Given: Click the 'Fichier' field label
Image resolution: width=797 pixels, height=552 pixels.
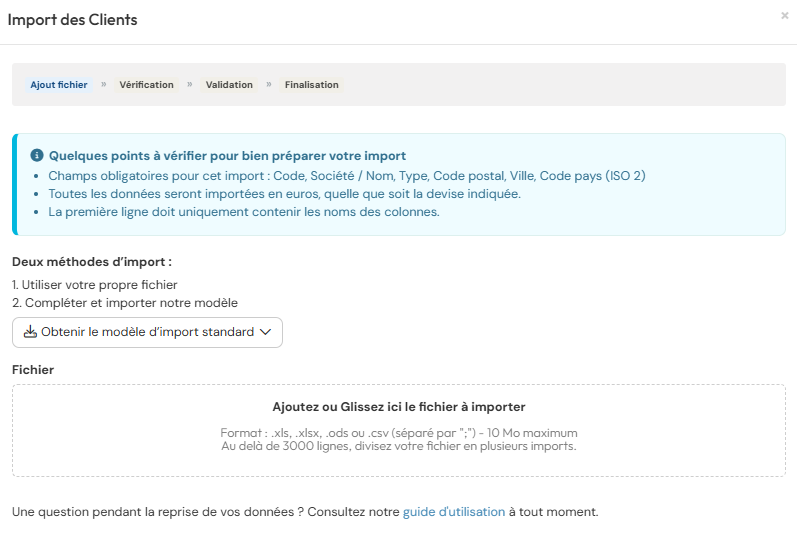Looking at the screenshot, I should click(33, 370).
